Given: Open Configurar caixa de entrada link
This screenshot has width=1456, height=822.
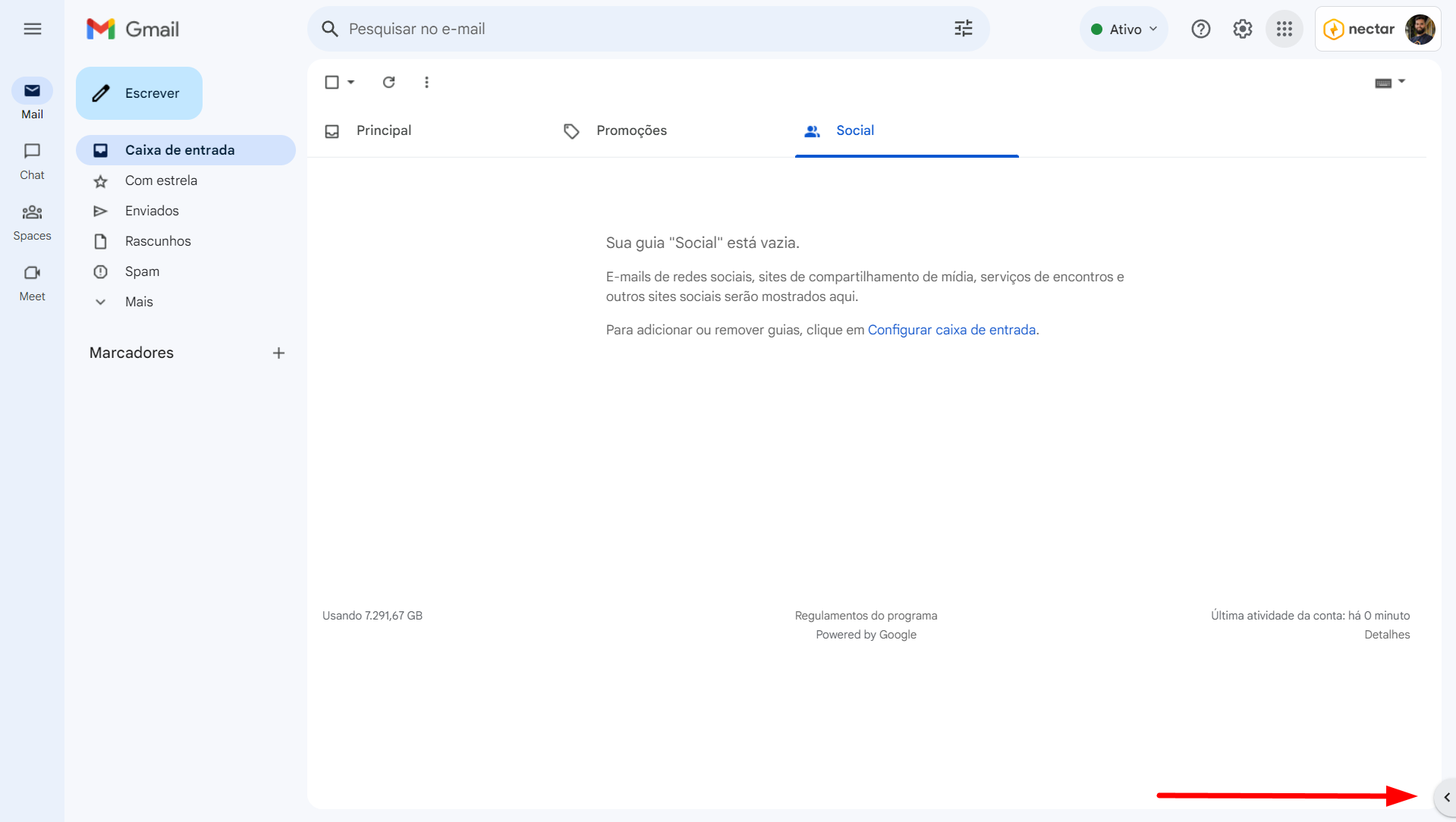Looking at the screenshot, I should (951, 330).
